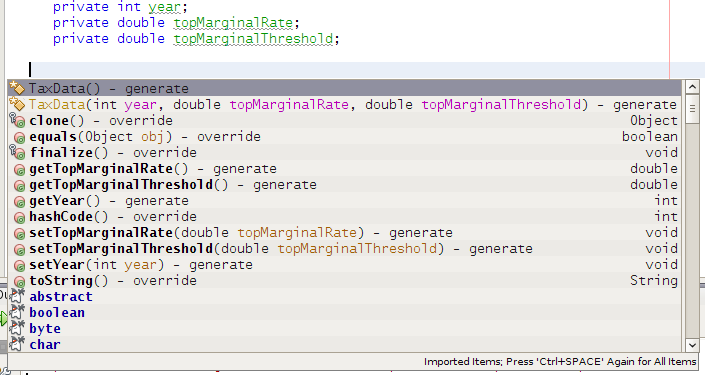This screenshot has width=705, height=375.
Task: Click method icon beside setTopMarginalThreshold
Action: click(19, 250)
